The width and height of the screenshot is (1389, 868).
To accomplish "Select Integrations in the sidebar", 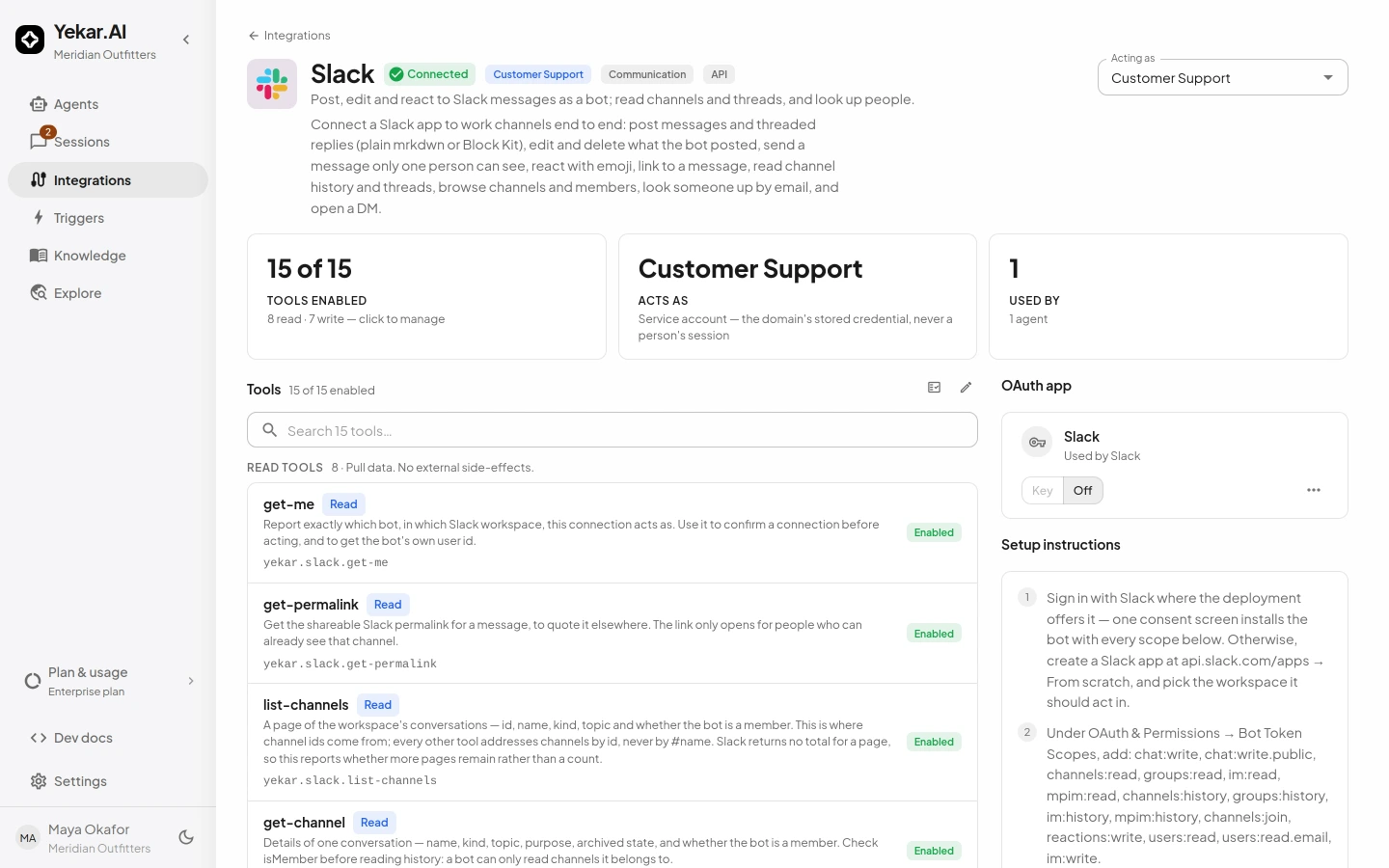I will tap(108, 180).
